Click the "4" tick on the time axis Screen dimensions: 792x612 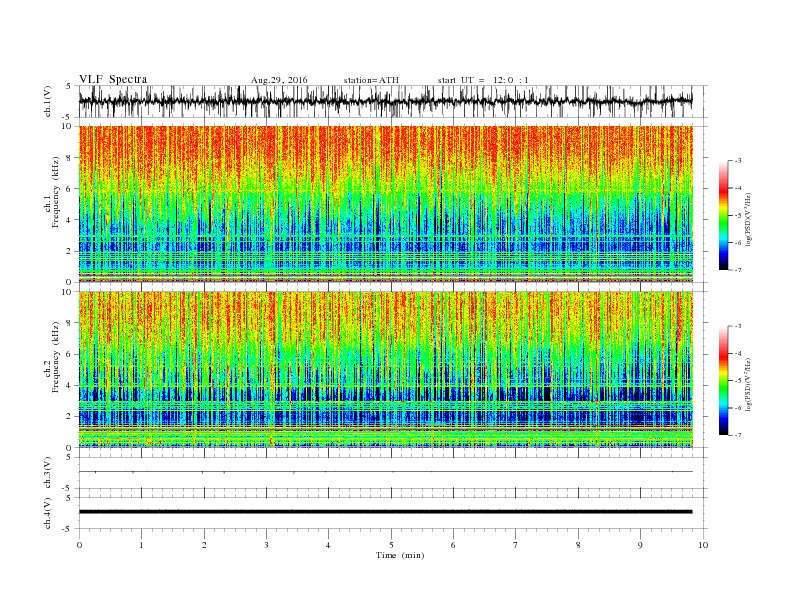[328, 545]
